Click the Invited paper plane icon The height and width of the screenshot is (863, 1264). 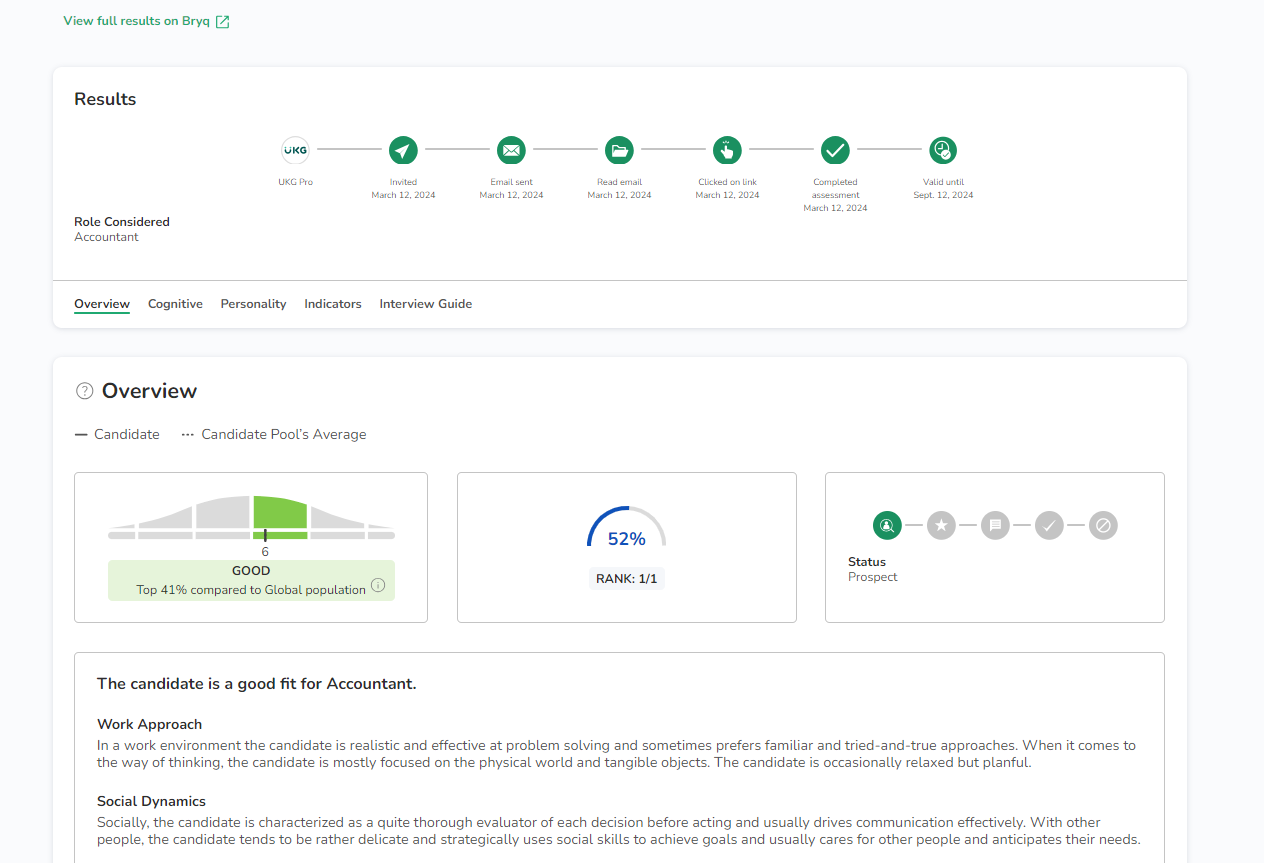pyautogui.click(x=403, y=151)
